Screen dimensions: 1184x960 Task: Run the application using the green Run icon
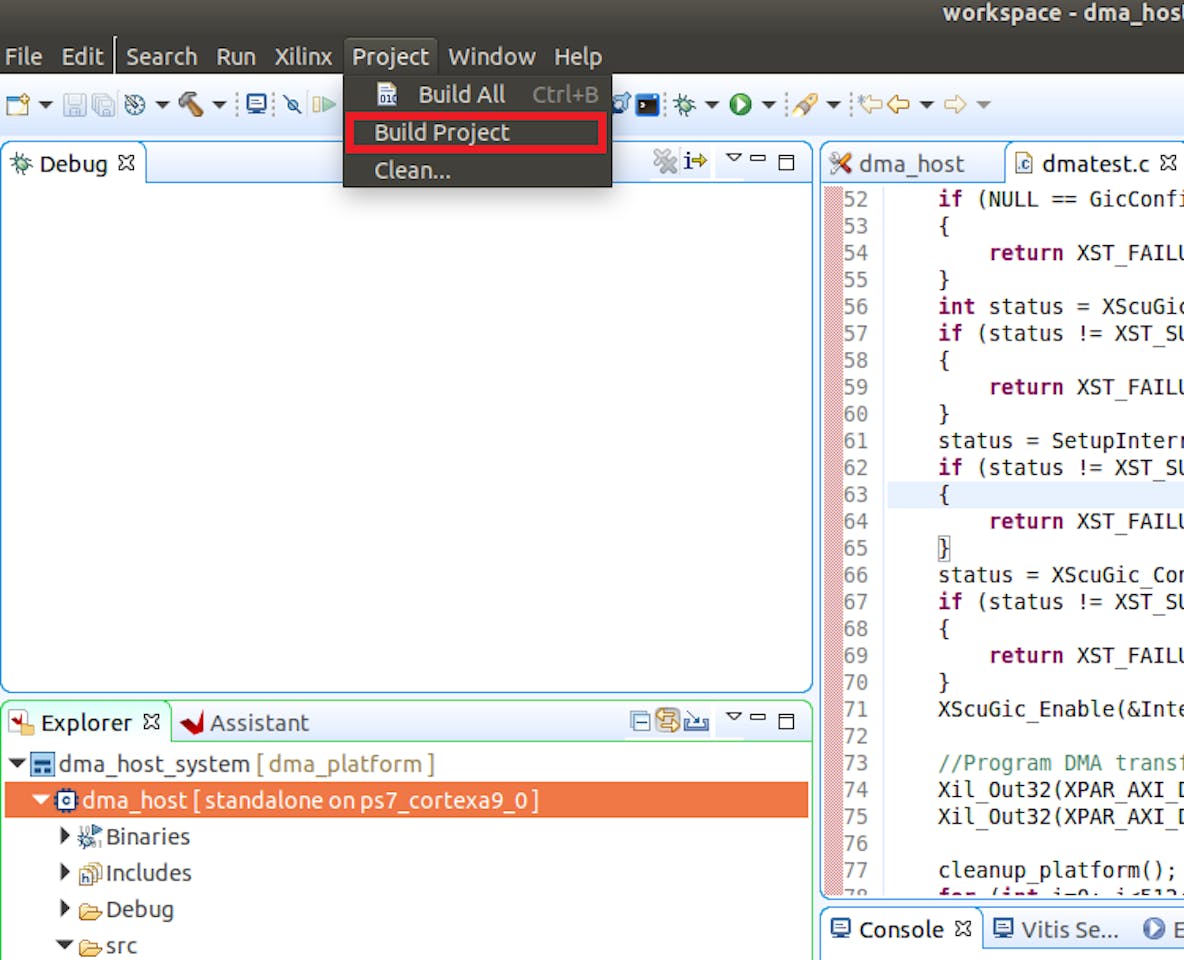pyautogui.click(x=741, y=104)
